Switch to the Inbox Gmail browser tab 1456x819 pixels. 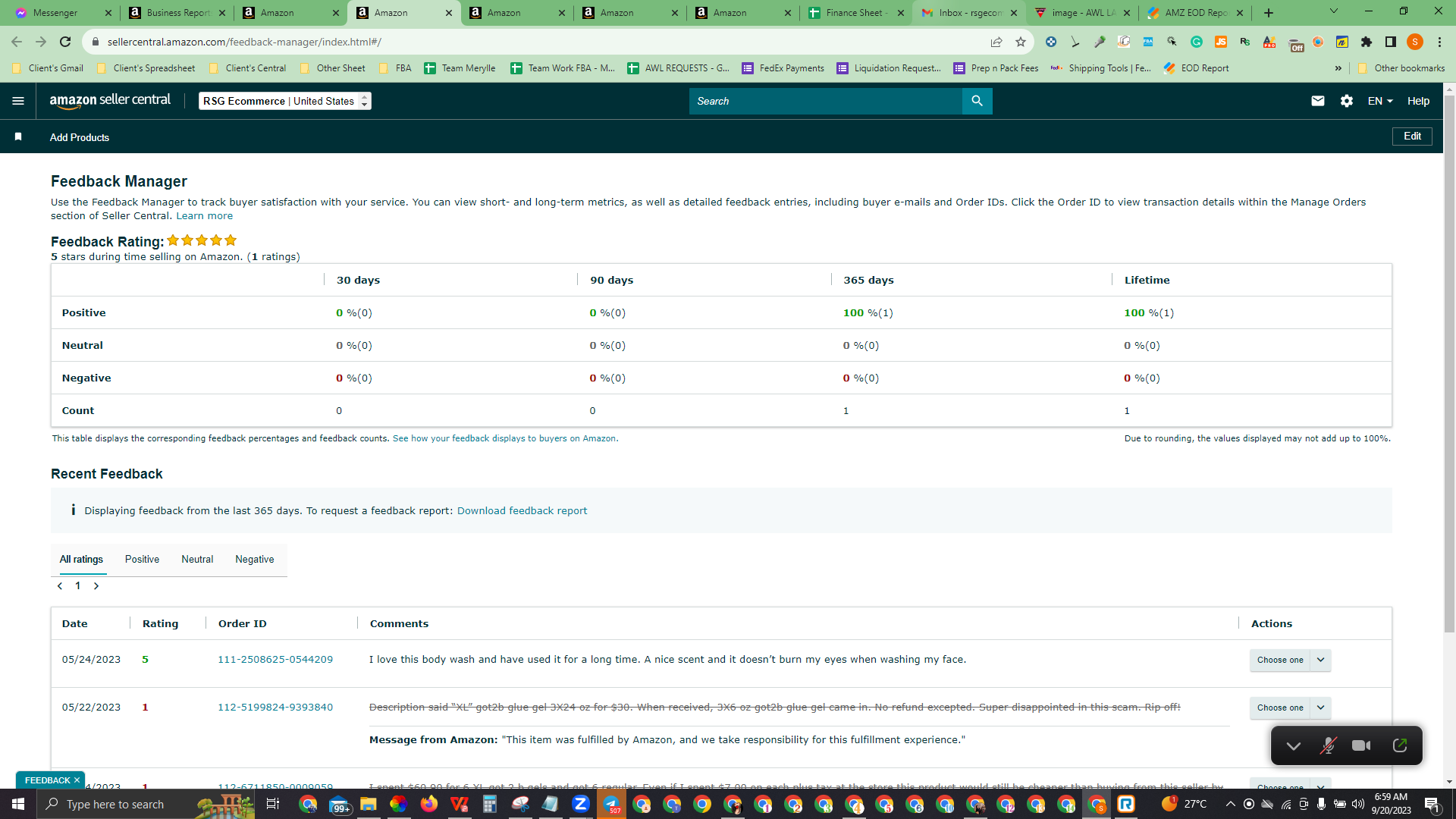point(968,13)
